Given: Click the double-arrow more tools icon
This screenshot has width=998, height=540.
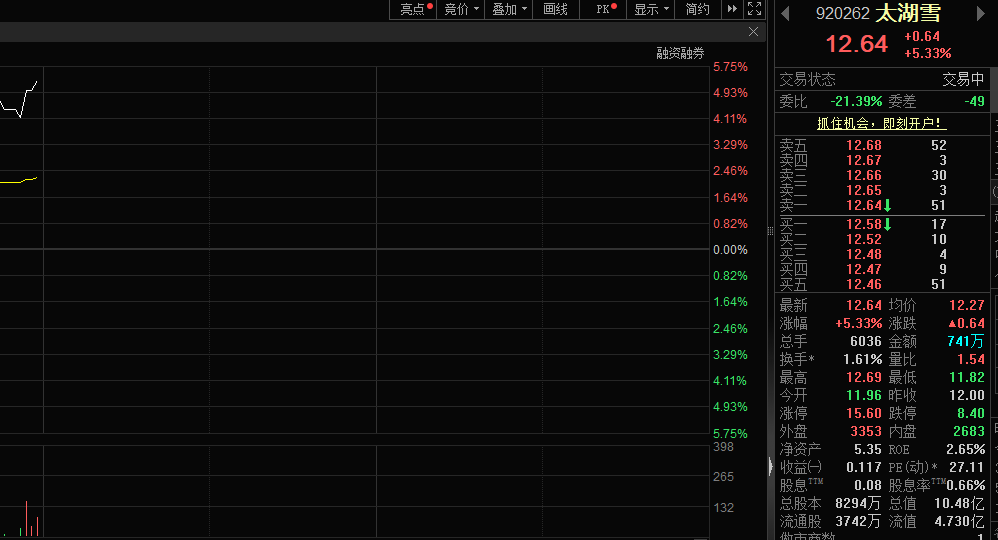Looking at the screenshot, I should click(x=732, y=9).
